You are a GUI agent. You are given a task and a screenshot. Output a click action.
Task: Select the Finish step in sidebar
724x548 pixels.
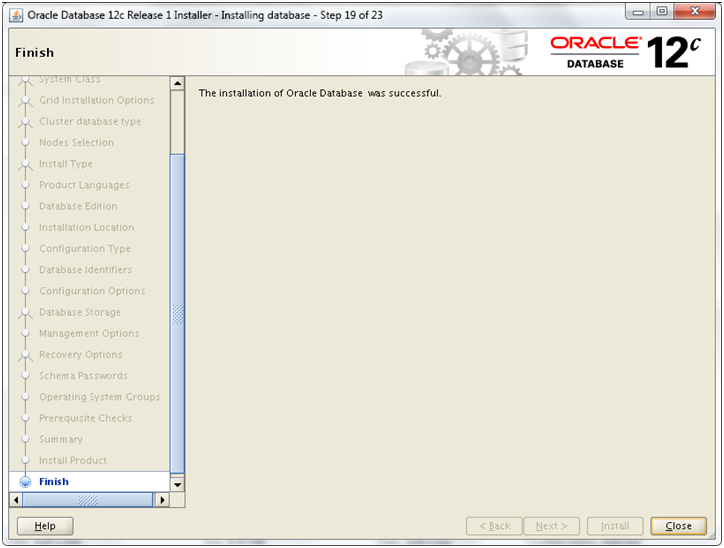click(54, 482)
